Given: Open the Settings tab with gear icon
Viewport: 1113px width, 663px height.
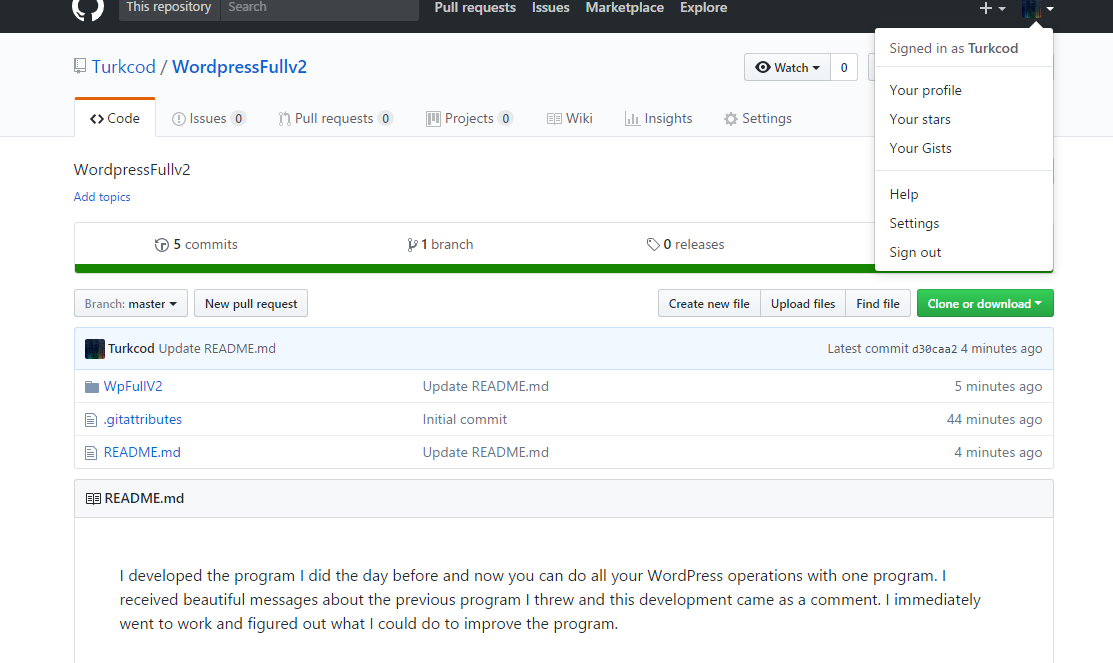Looking at the screenshot, I should [x=757, y=119].
